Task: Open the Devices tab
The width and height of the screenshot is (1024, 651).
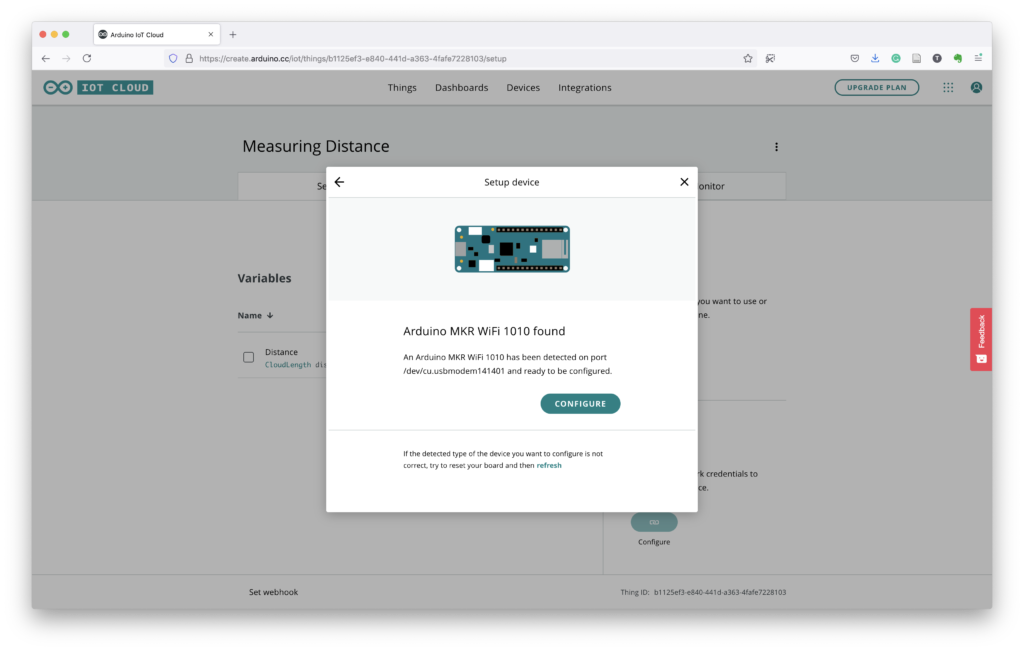Action: tap(523, 87)
